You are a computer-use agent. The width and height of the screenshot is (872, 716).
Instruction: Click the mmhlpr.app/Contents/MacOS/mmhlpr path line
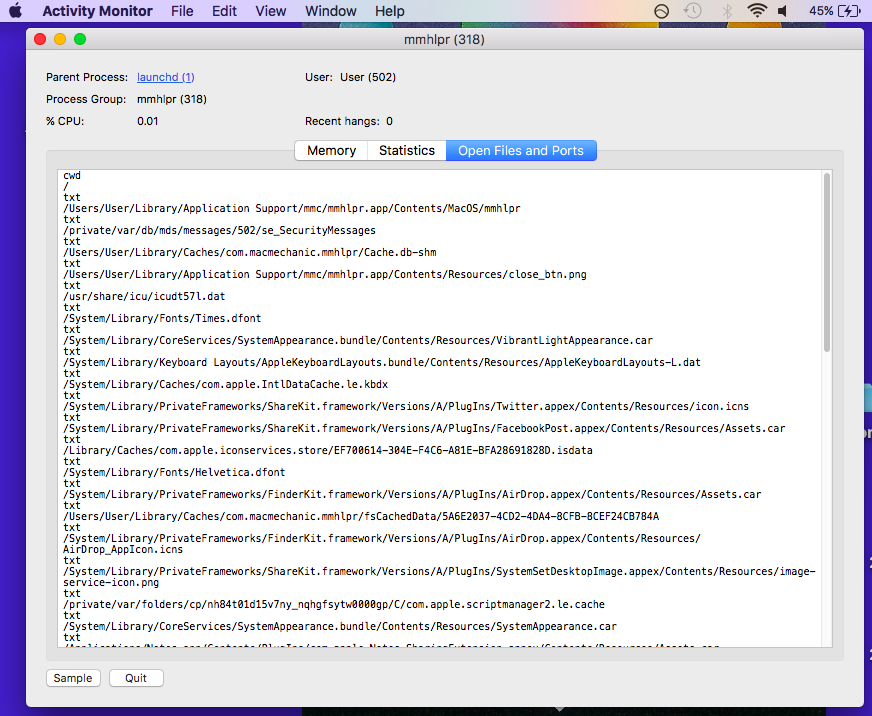(292, 208)
